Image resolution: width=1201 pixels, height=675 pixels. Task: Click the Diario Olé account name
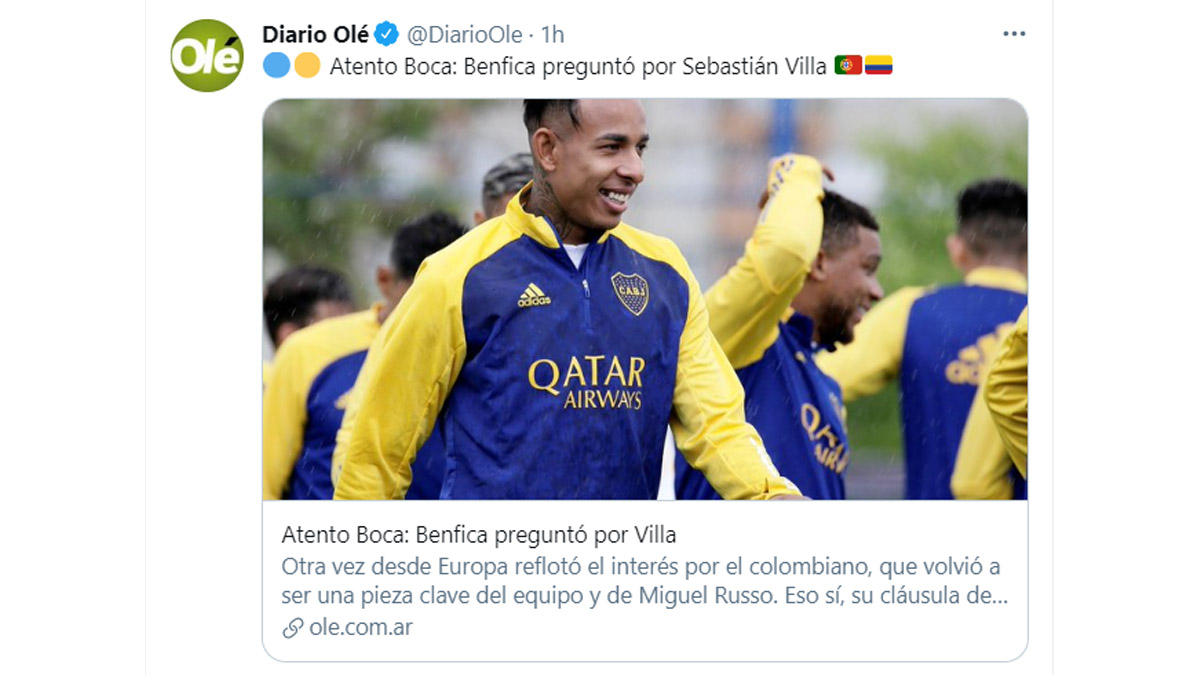point(316,35)
